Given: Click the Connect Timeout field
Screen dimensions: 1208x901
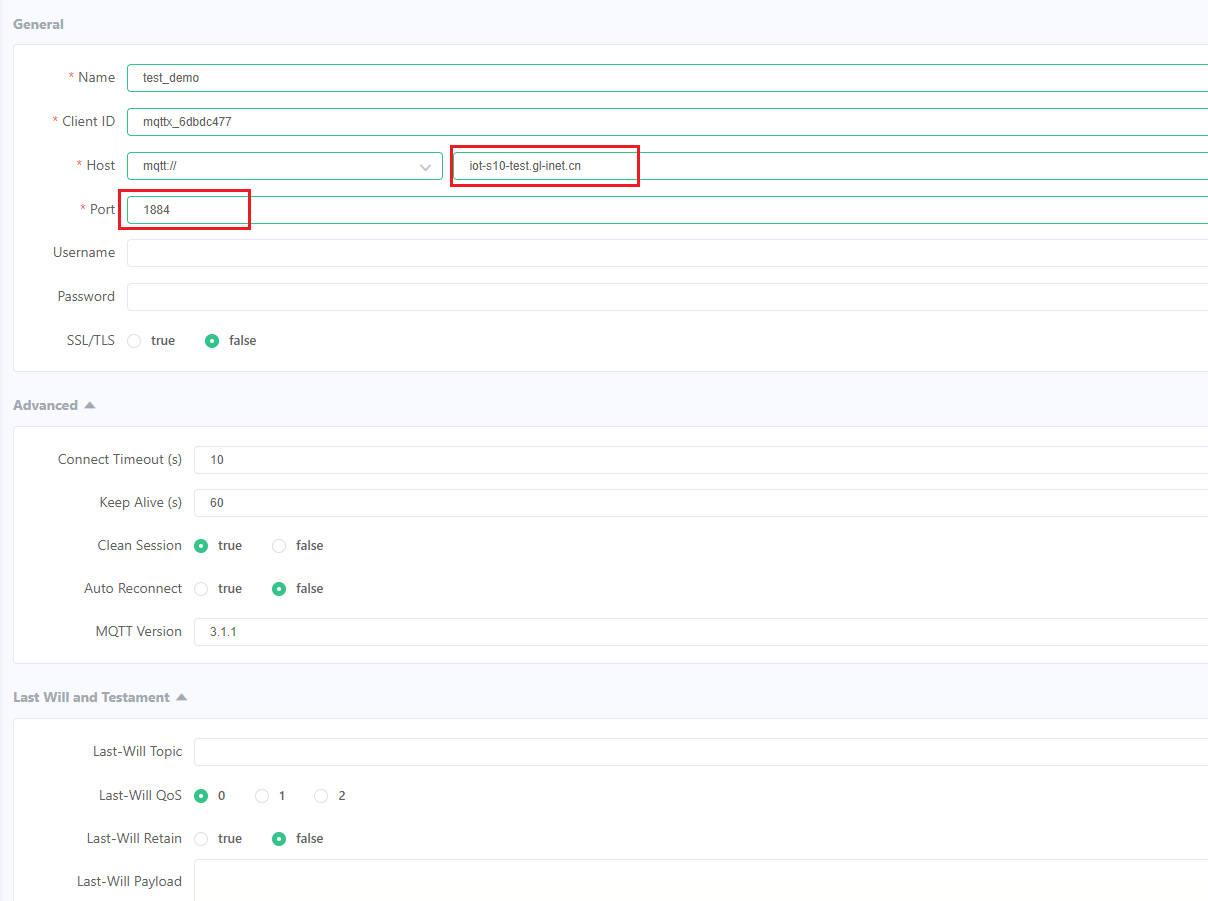Looking at the screenshot, I should tap(701, 460).
